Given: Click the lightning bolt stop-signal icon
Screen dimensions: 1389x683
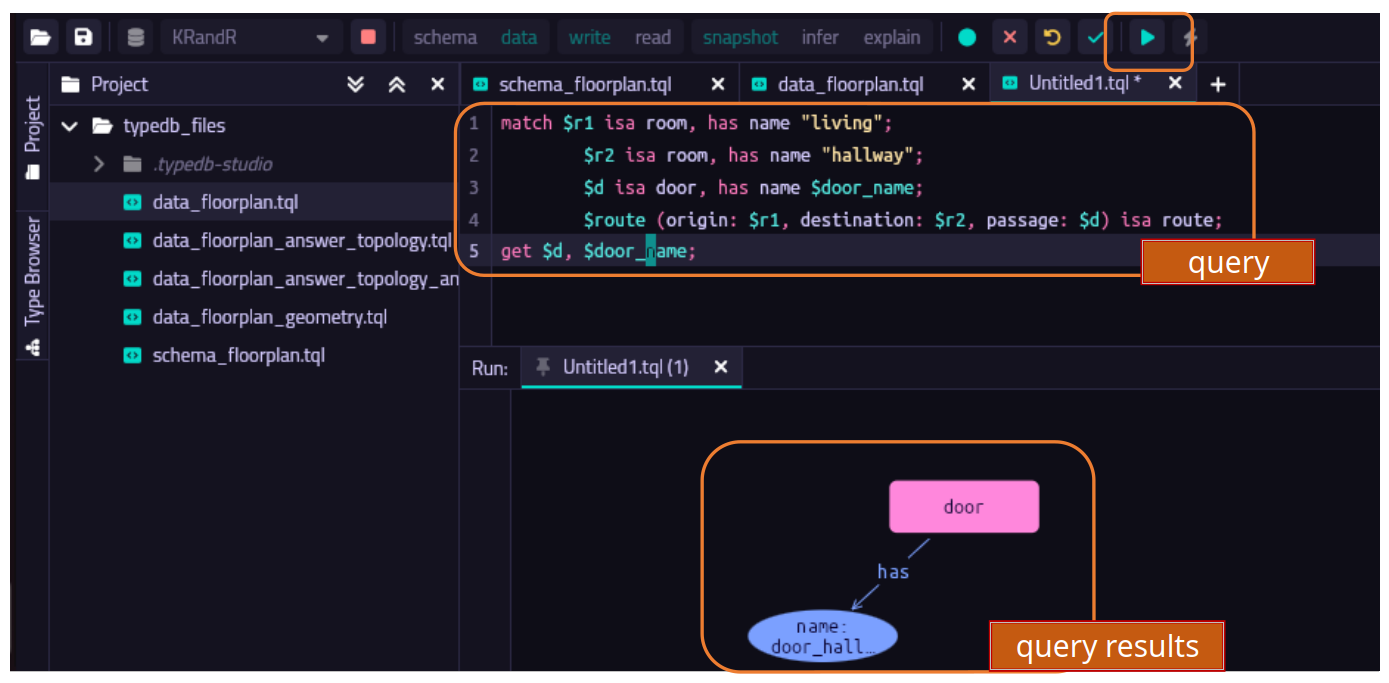Looking at the screenshot, I should (1189, 38).
